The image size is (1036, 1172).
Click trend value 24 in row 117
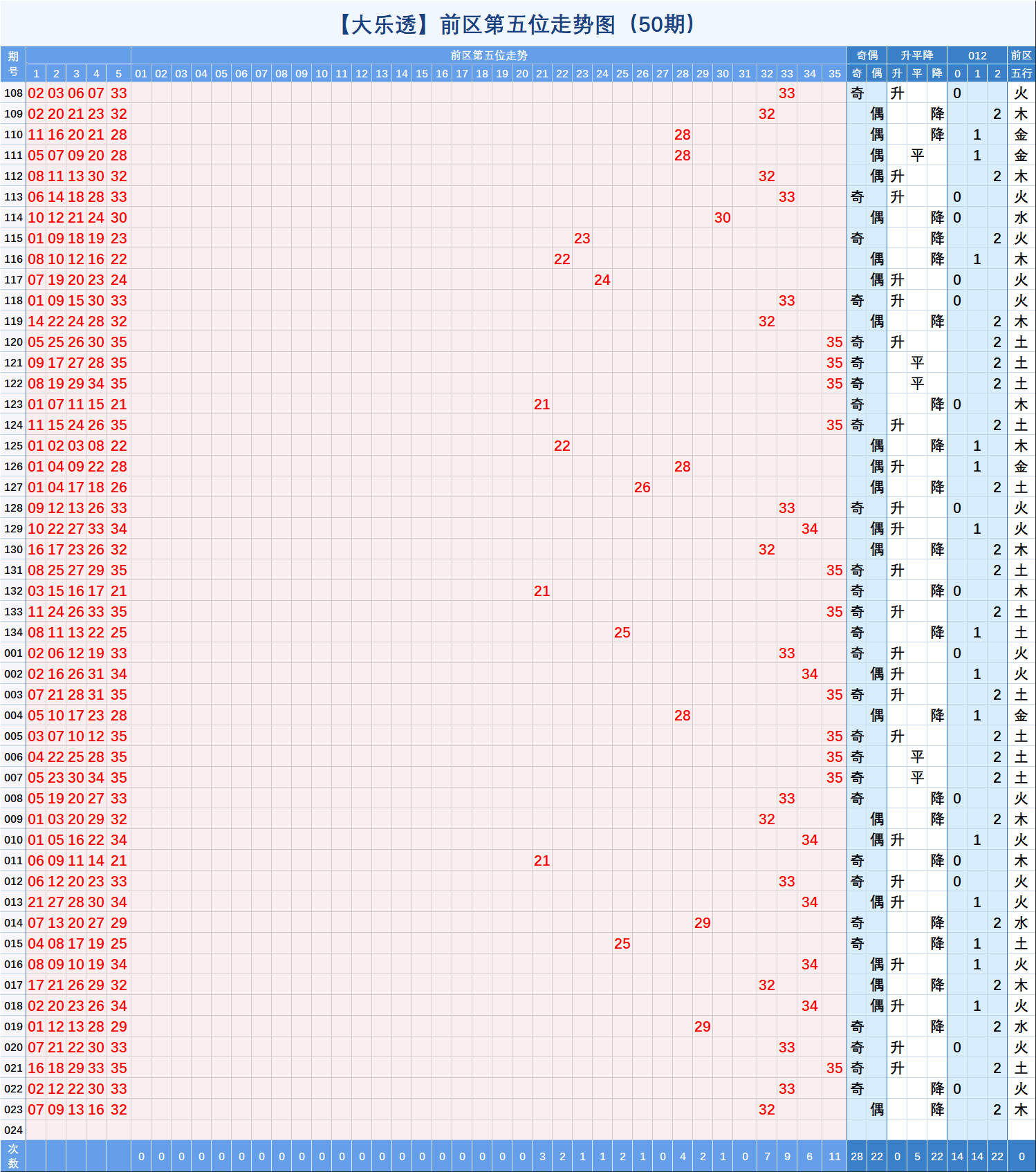[x=602, y=279]
